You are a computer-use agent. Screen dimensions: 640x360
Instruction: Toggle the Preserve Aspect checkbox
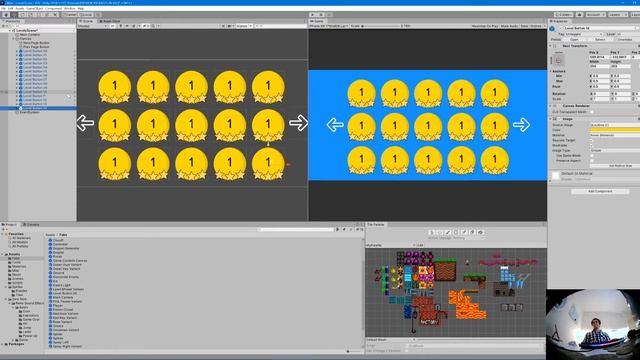[x=592, y=161]
